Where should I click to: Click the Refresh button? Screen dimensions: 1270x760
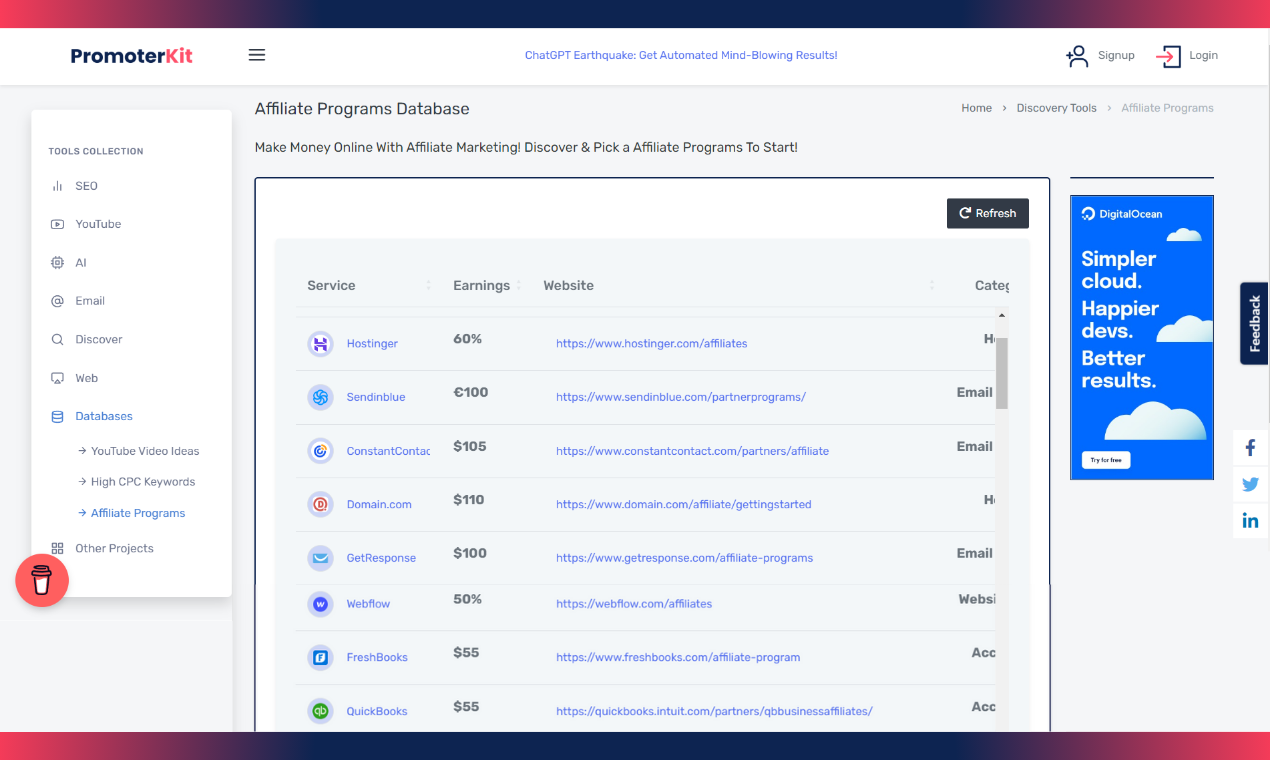click(988, 213)
